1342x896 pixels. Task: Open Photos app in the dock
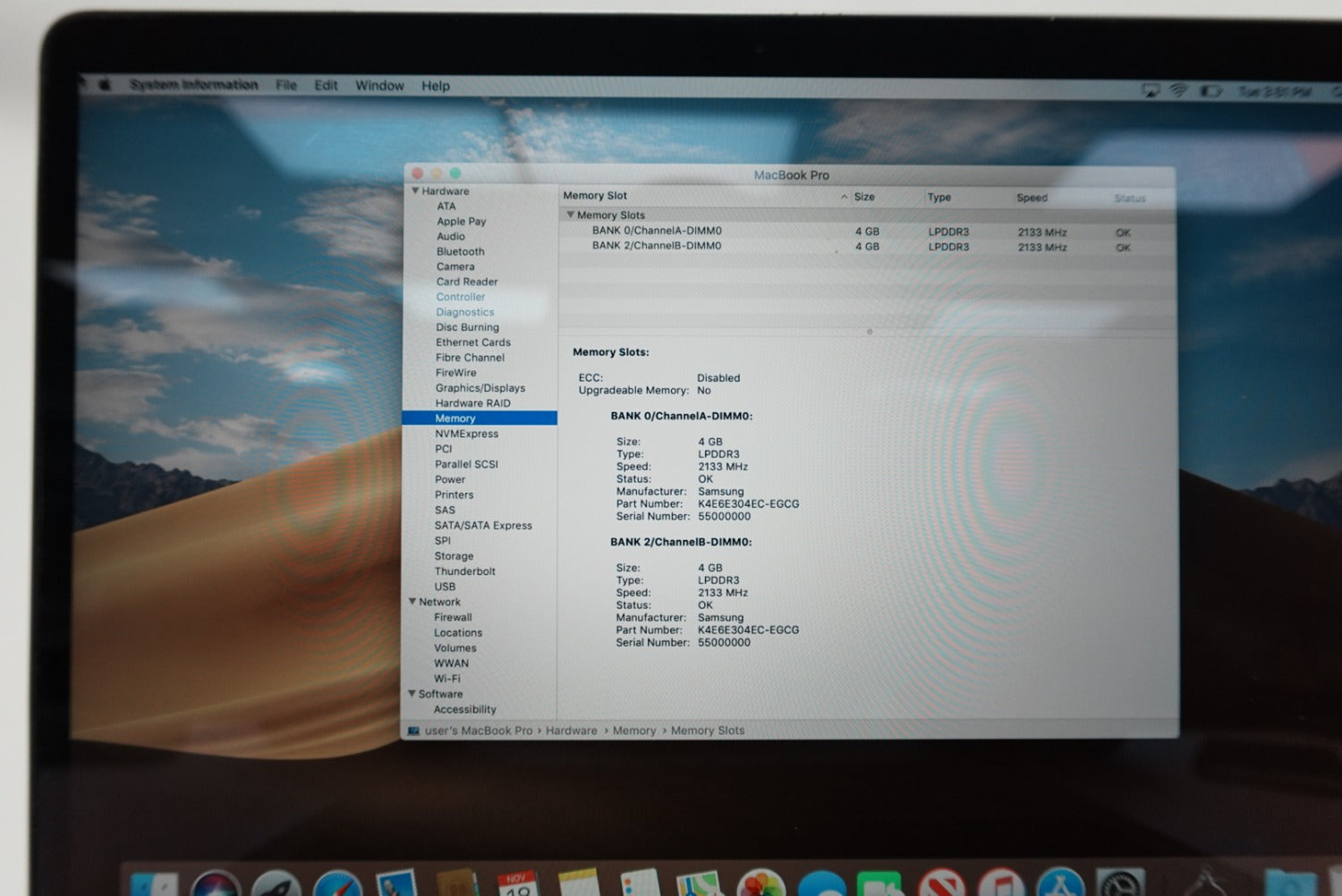[760, 885]
